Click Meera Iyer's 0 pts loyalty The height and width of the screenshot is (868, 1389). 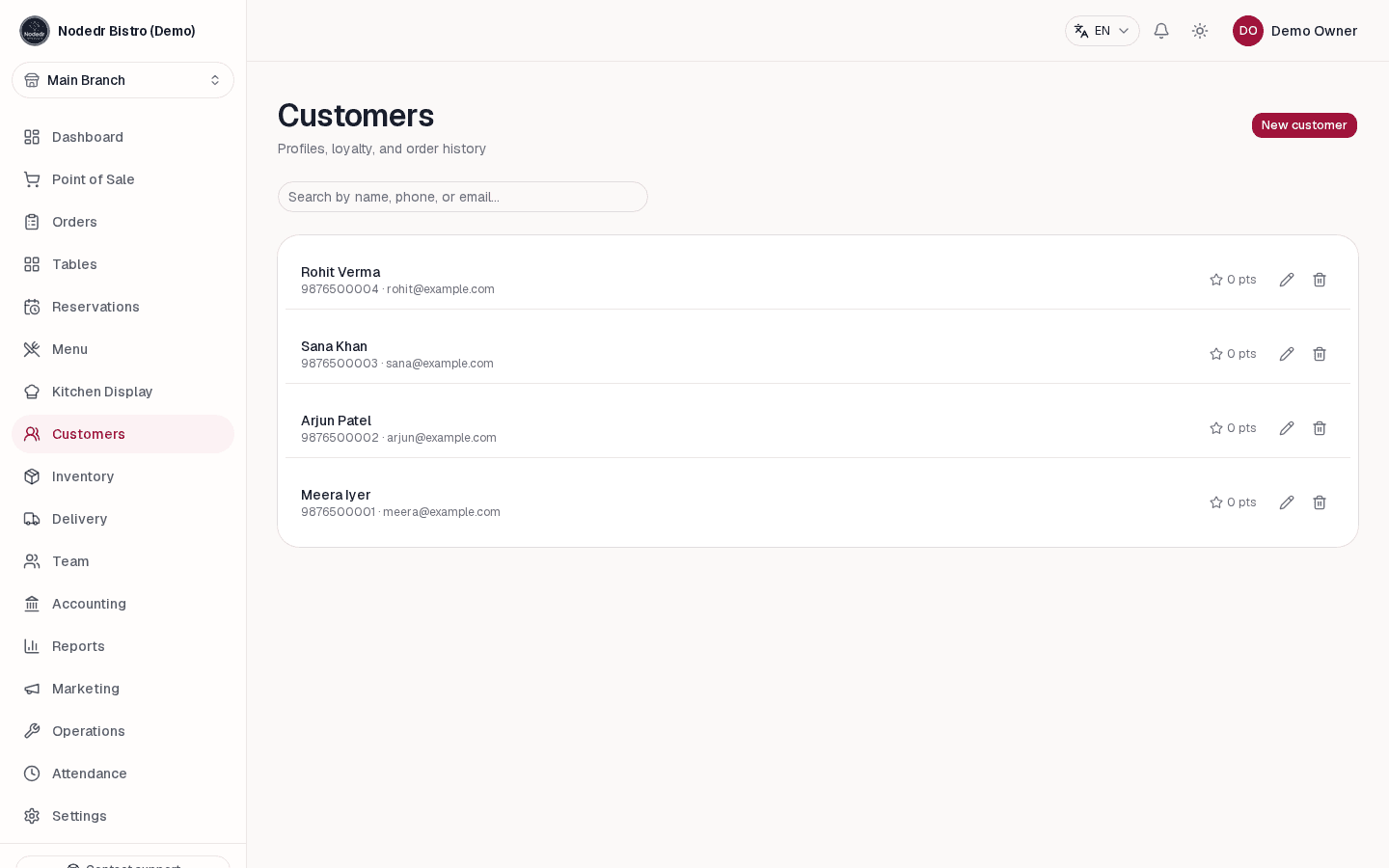(x=1233, y=502)
